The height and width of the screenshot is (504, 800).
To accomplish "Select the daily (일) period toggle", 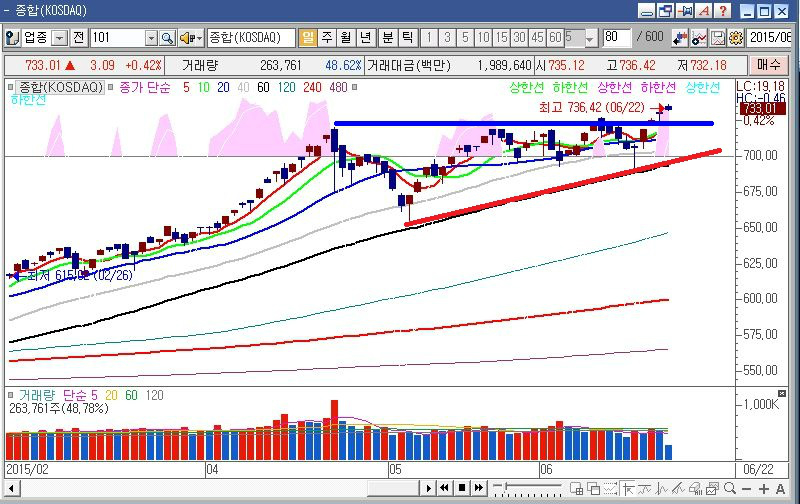I will [x=308, y=38].
